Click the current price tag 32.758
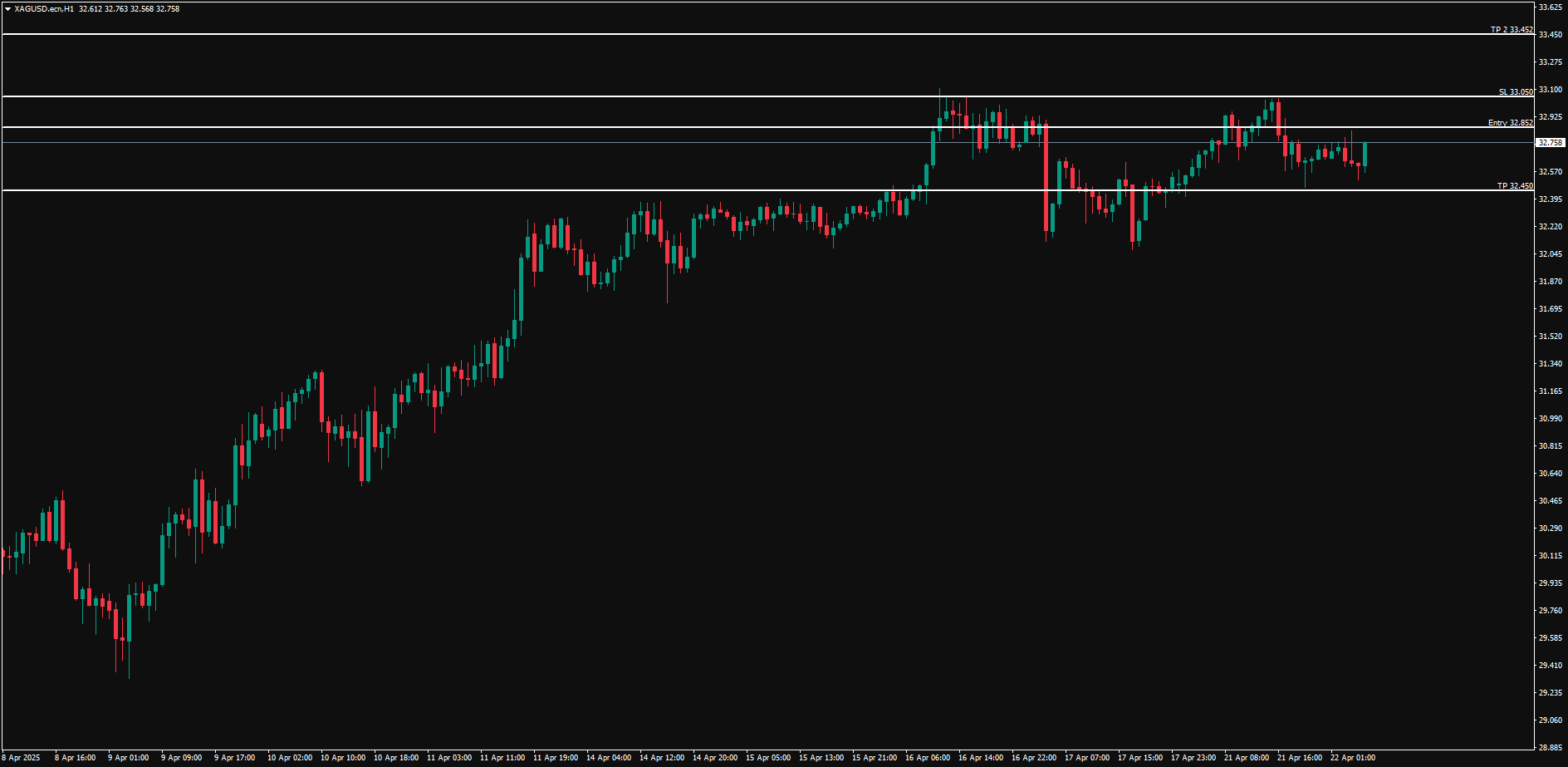Viewport: 1568px width, 767px height. [x=1550, y=143]
